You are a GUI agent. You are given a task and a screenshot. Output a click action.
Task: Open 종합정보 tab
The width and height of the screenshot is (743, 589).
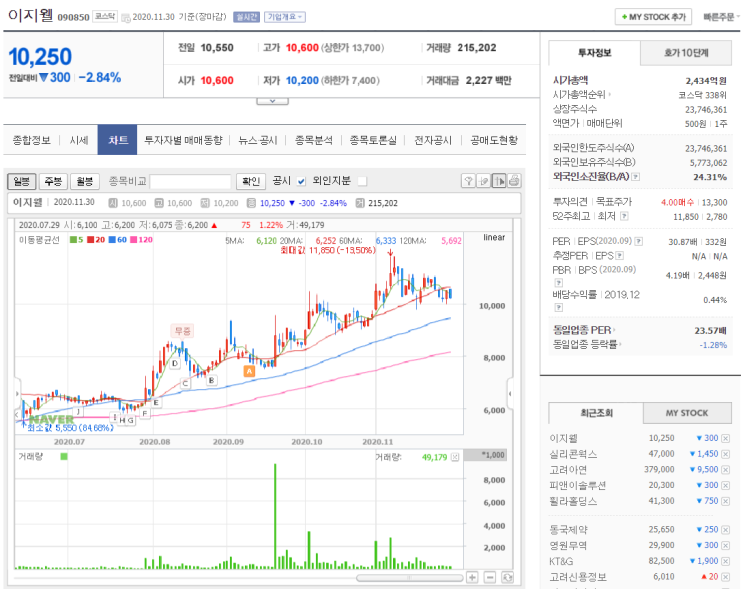click(31, 140)
